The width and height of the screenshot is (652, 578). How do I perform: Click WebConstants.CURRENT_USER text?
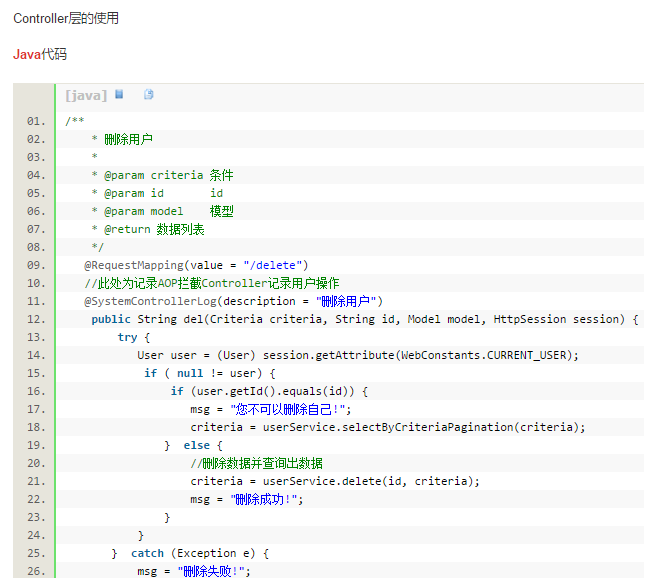484,355
